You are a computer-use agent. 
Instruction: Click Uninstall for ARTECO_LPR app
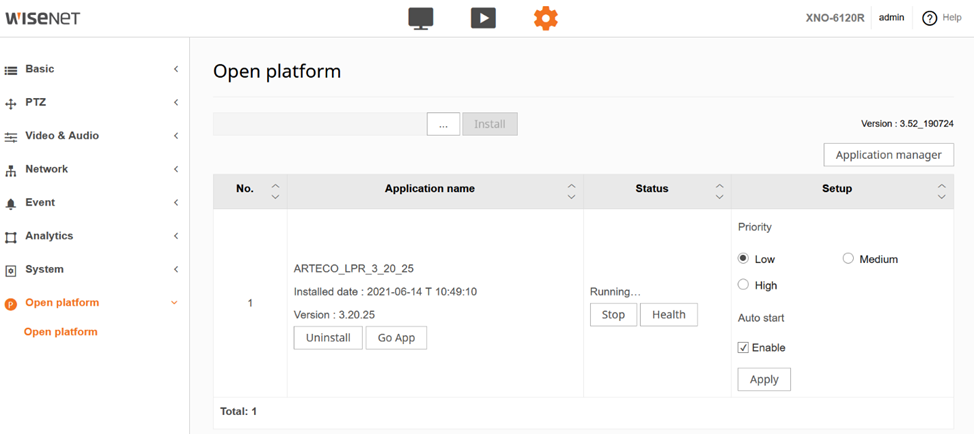pyautogui.click(x=328, y=338)
